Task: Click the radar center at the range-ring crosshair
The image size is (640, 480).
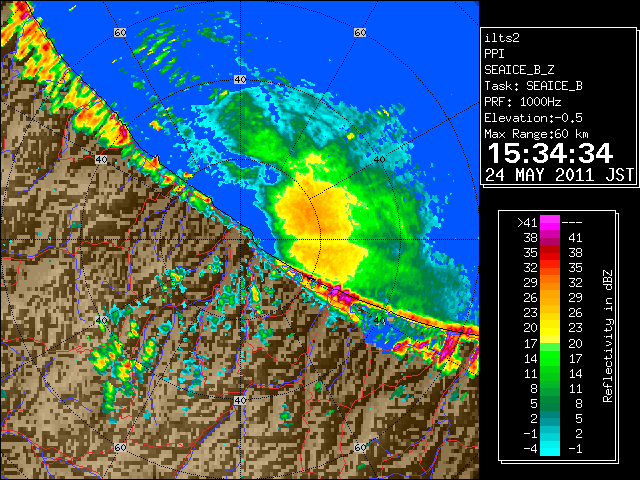Action: point(240,240)
